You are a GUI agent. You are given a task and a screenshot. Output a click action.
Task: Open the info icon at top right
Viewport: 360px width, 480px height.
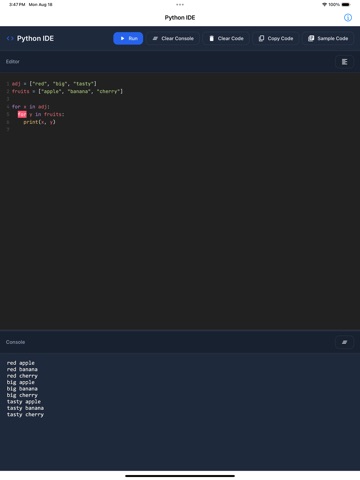coord(348,18)
